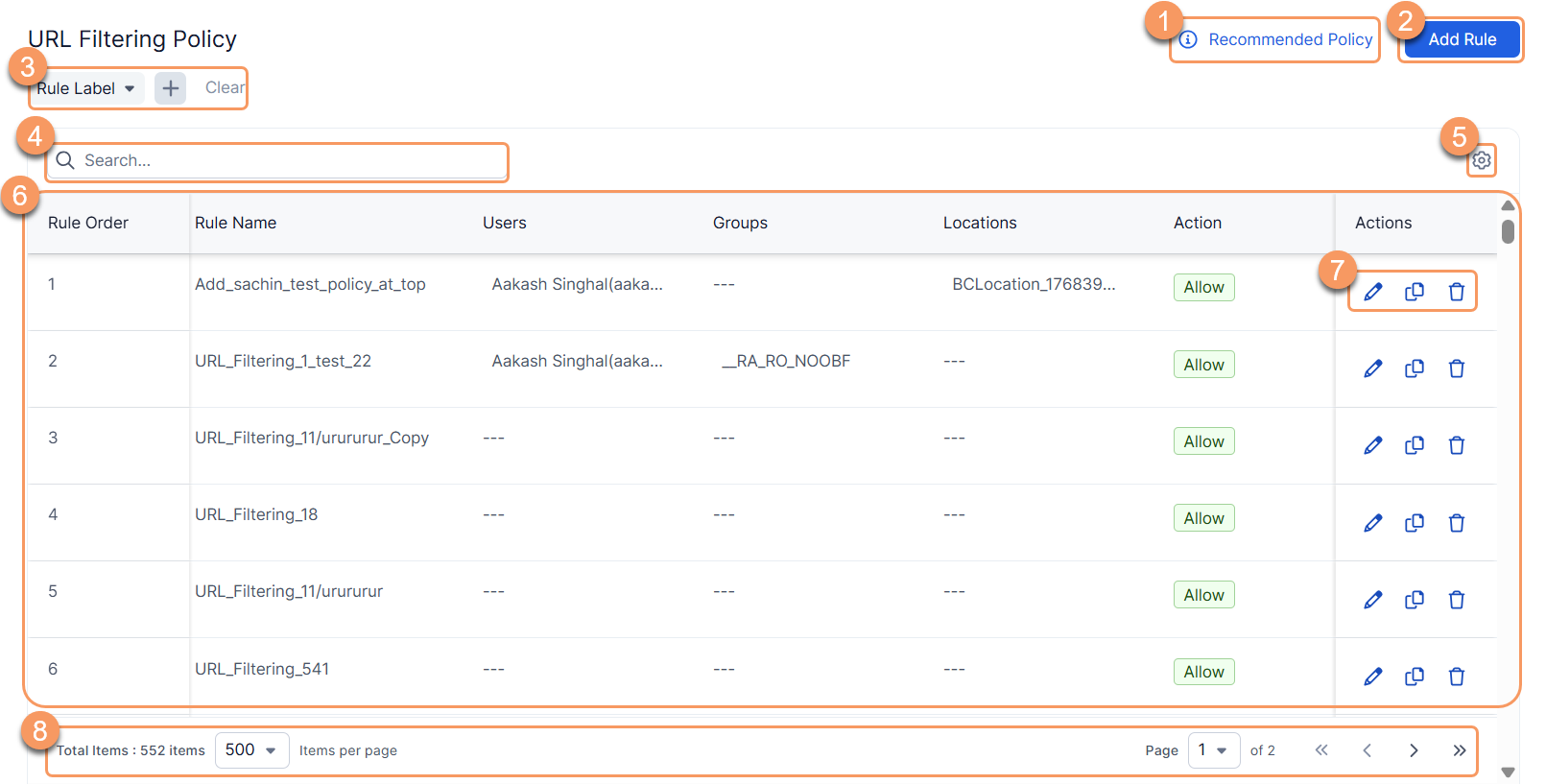Delete rule URL_Filtering_541
The width and height of the screenshot is (1546, 784).
click(1457, 677)
